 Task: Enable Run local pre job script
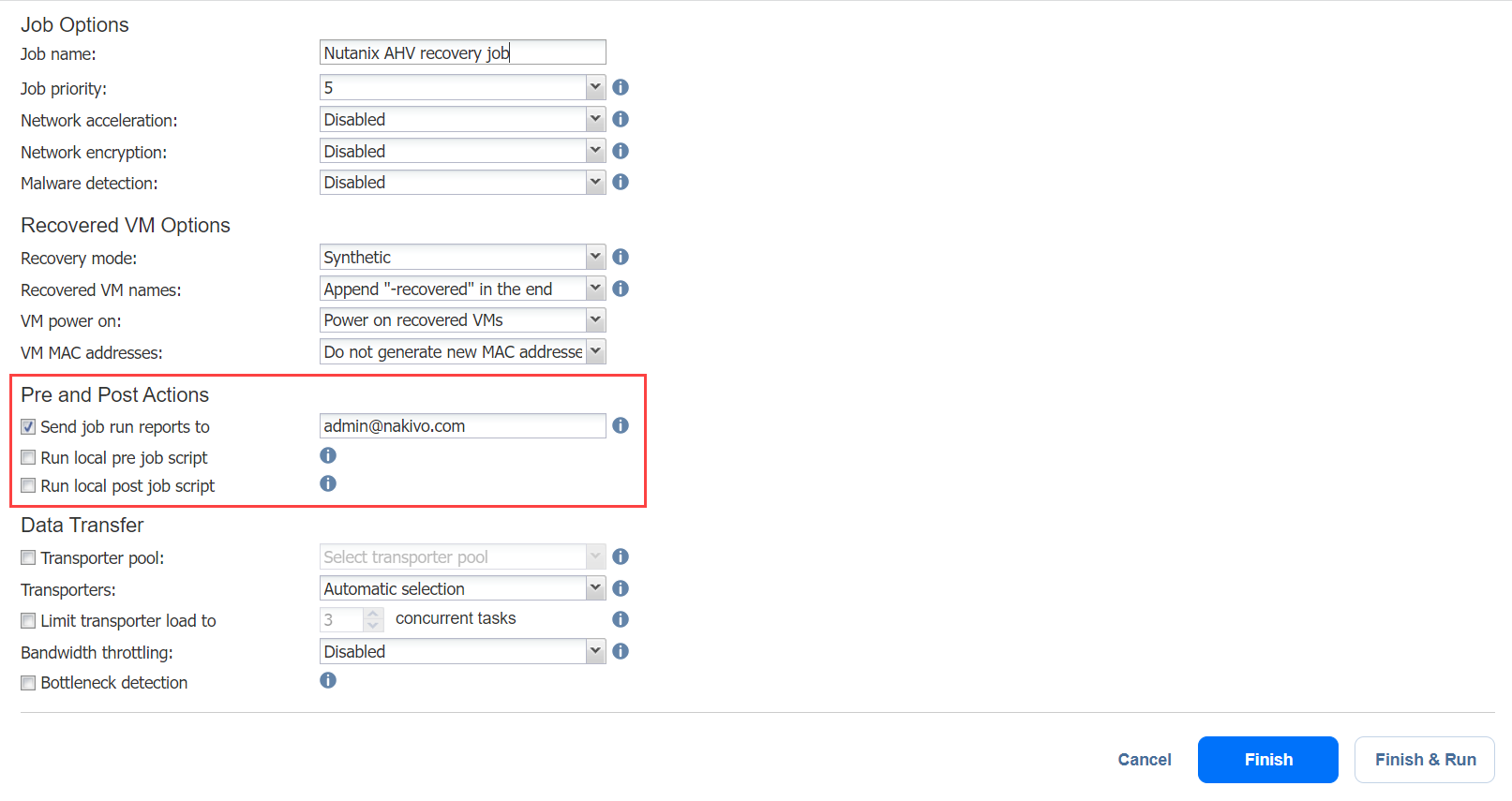point(28,458)
